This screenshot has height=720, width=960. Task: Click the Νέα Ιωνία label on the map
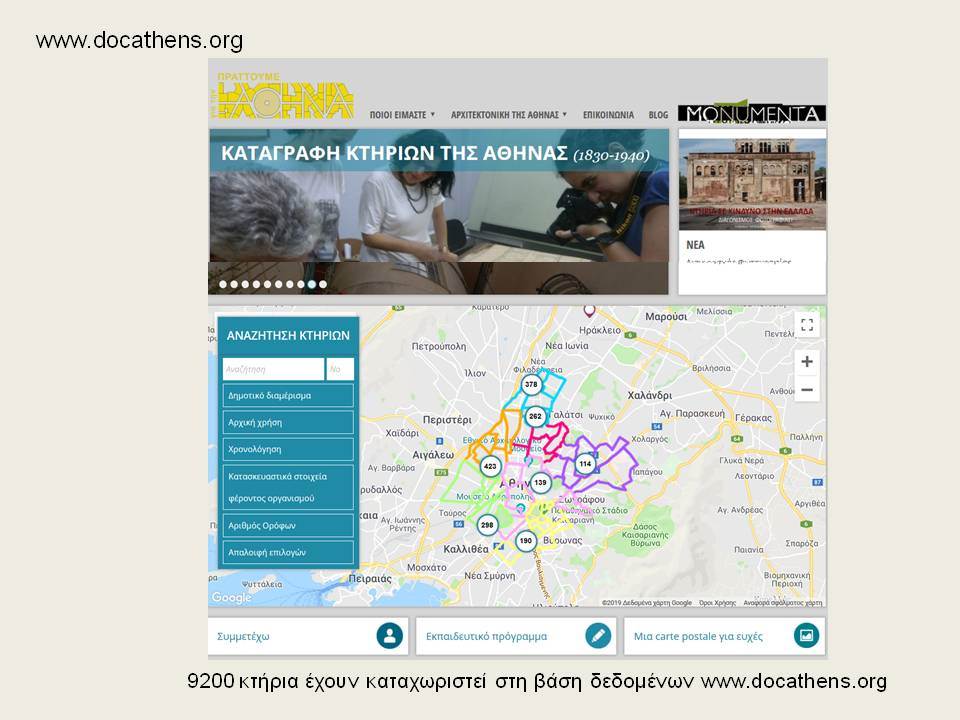566,345
